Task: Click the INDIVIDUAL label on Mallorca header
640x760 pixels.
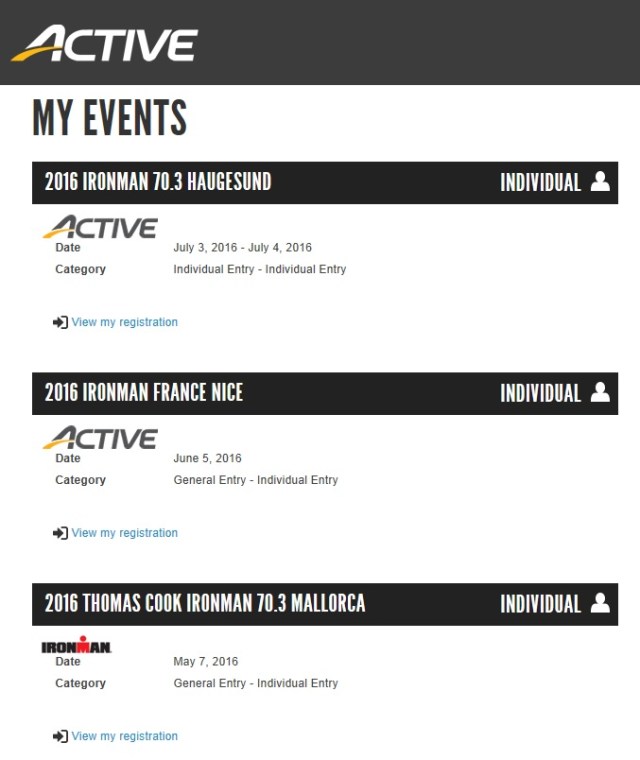Action: pyautogui.click(x=540, y=603)
